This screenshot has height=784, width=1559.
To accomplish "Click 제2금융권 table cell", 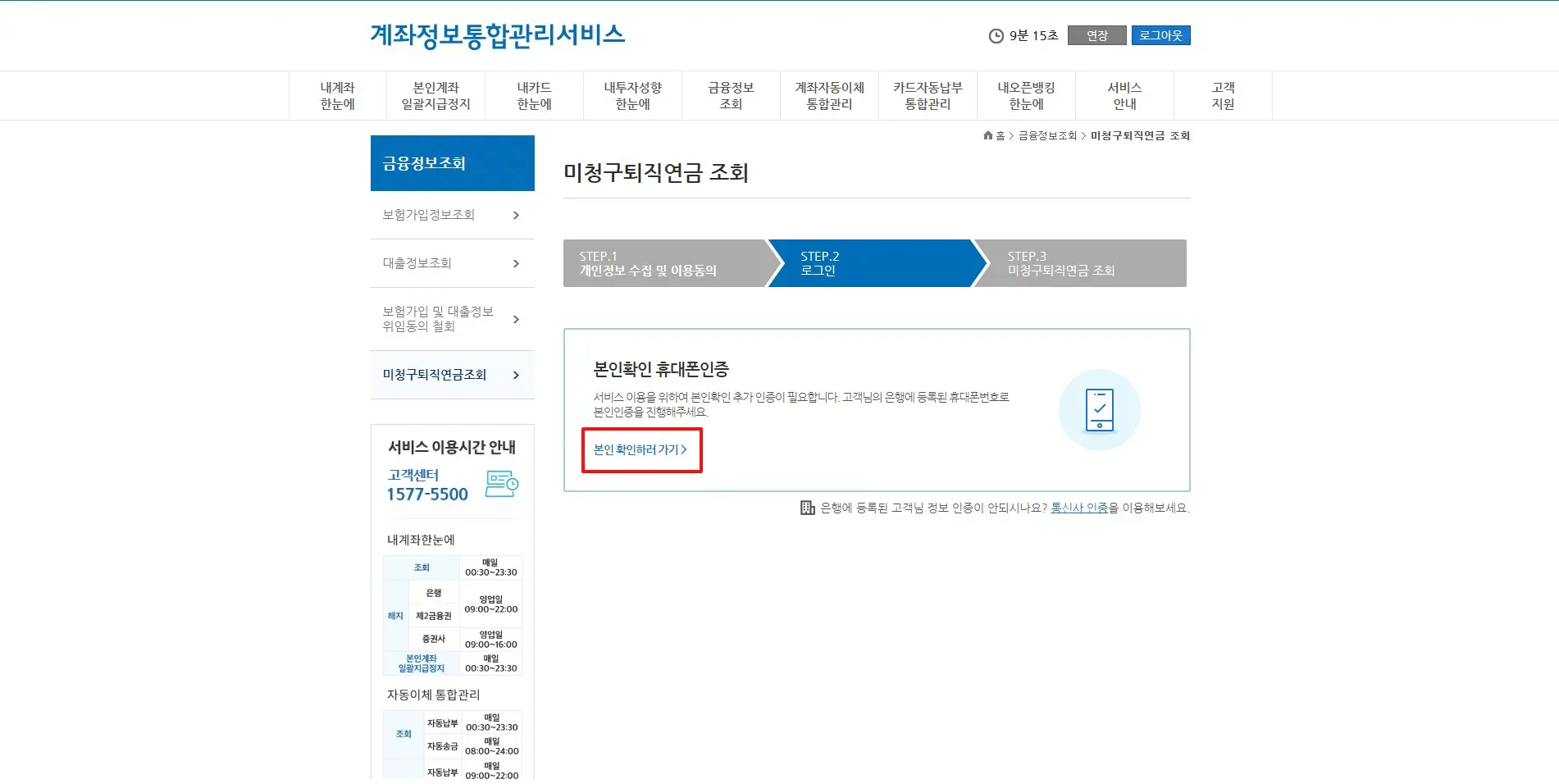I will [x=434, y=616].
